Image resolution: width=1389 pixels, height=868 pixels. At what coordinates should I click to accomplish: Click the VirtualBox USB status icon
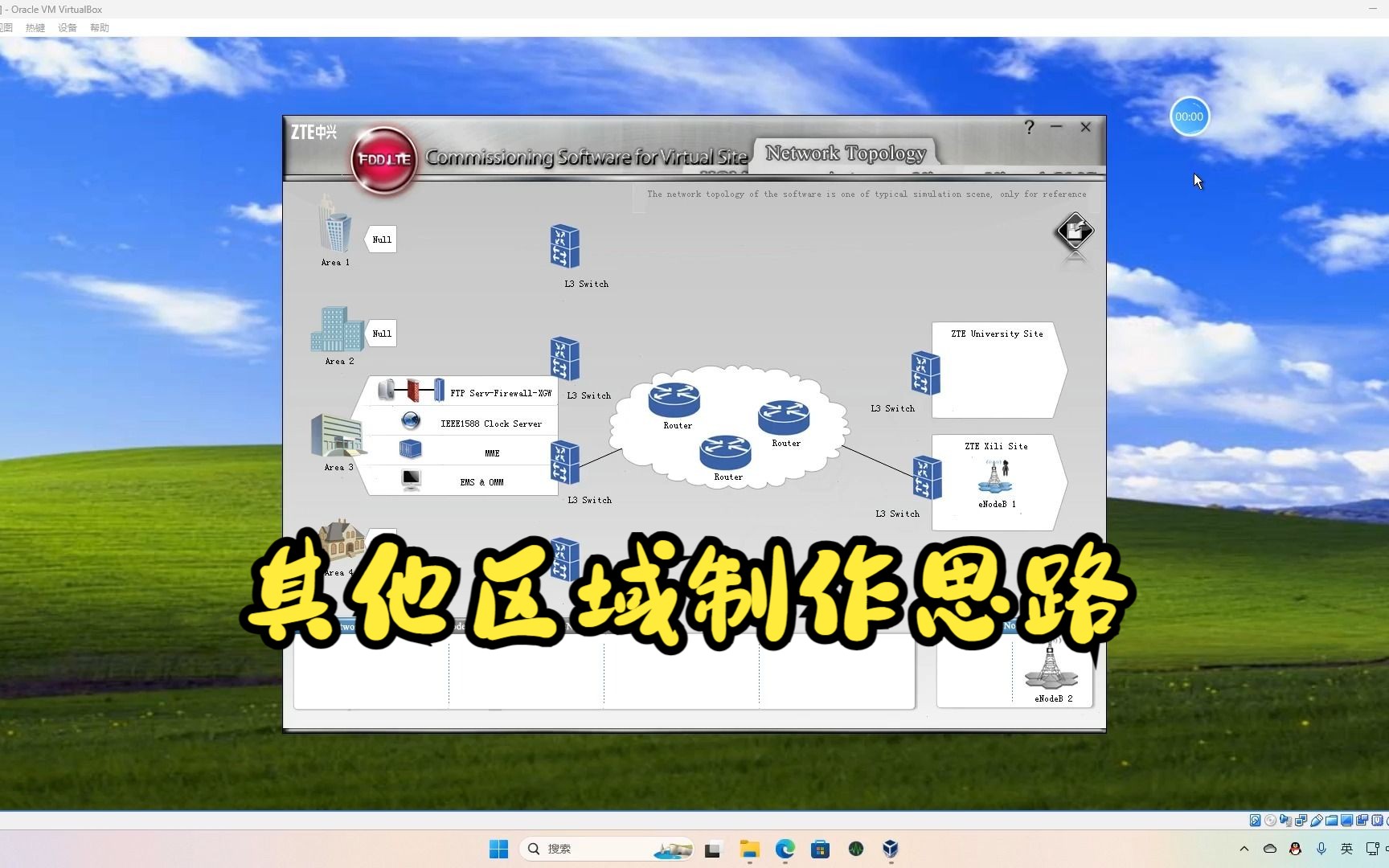(1316, 821)
